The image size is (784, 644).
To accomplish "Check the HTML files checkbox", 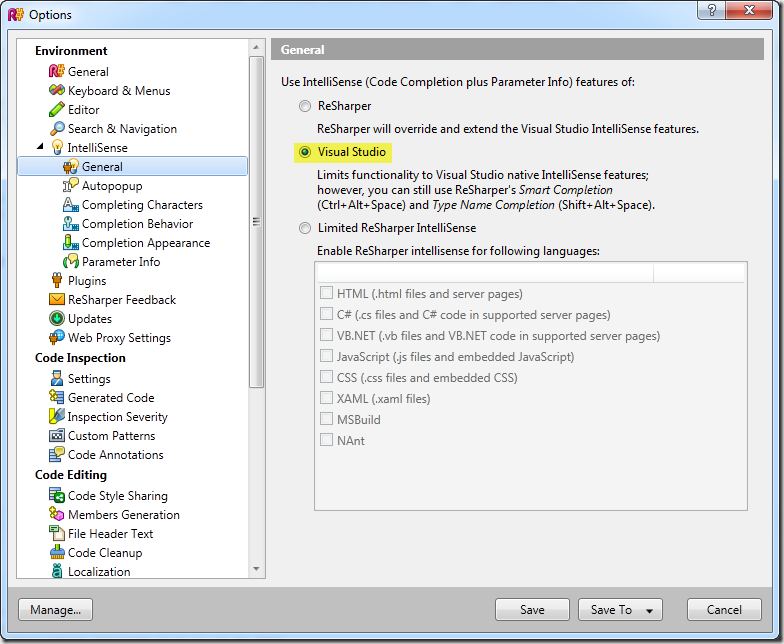I will (326, 292).
